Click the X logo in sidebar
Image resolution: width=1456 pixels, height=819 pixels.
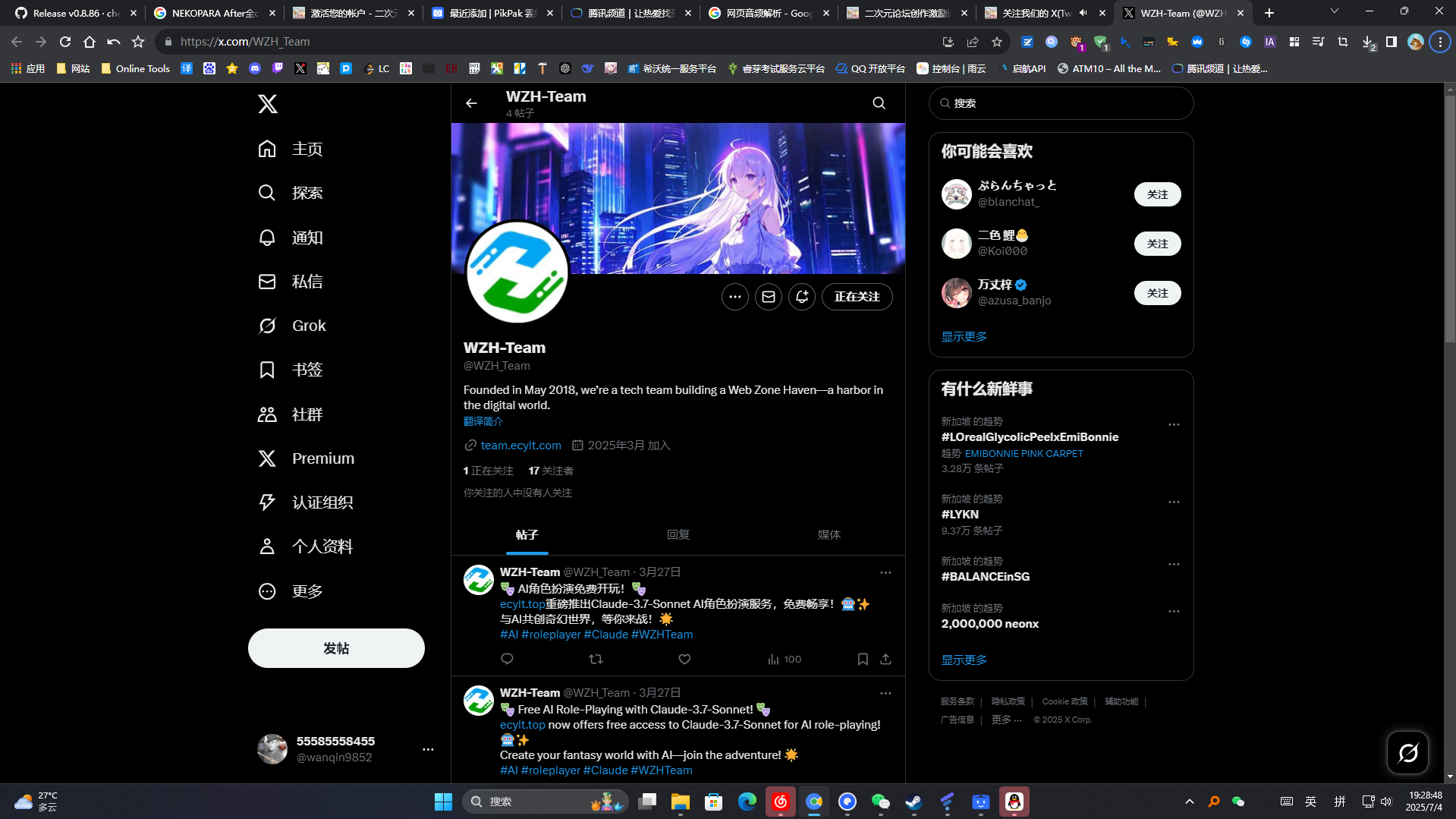(267, 104)
